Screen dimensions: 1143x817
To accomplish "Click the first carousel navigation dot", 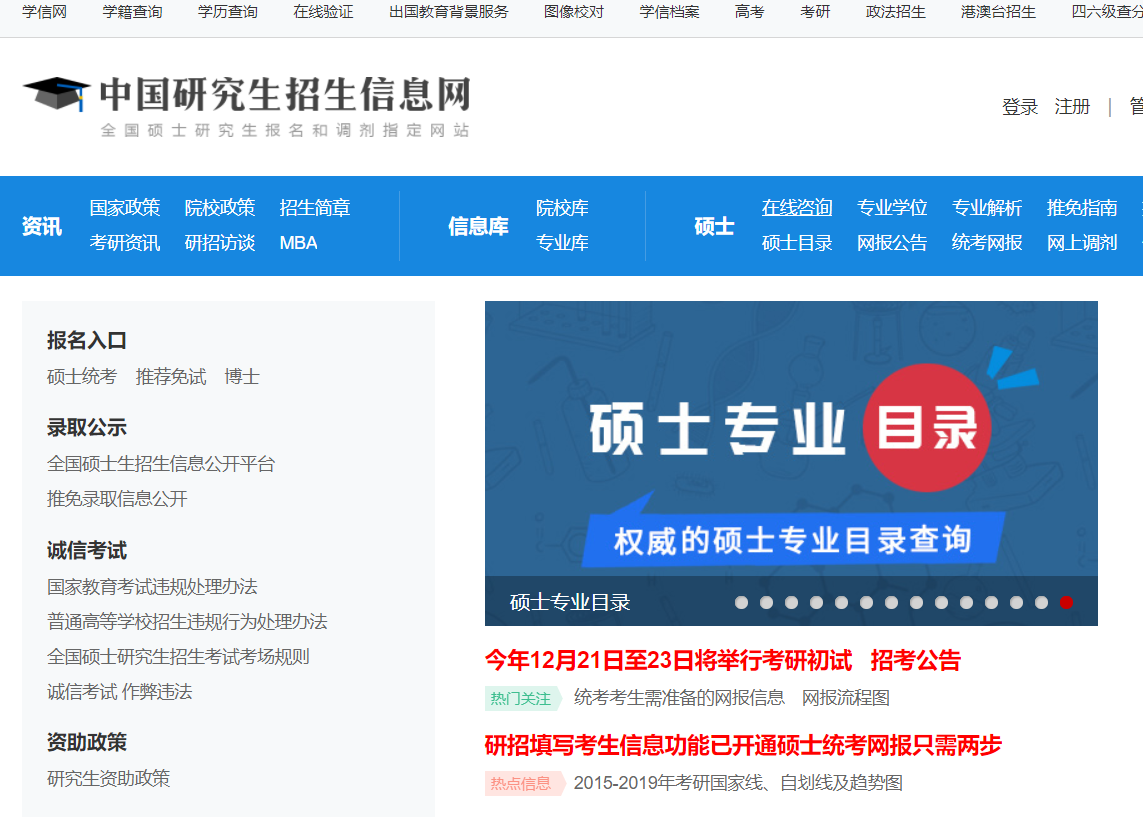I will [741, 603].
